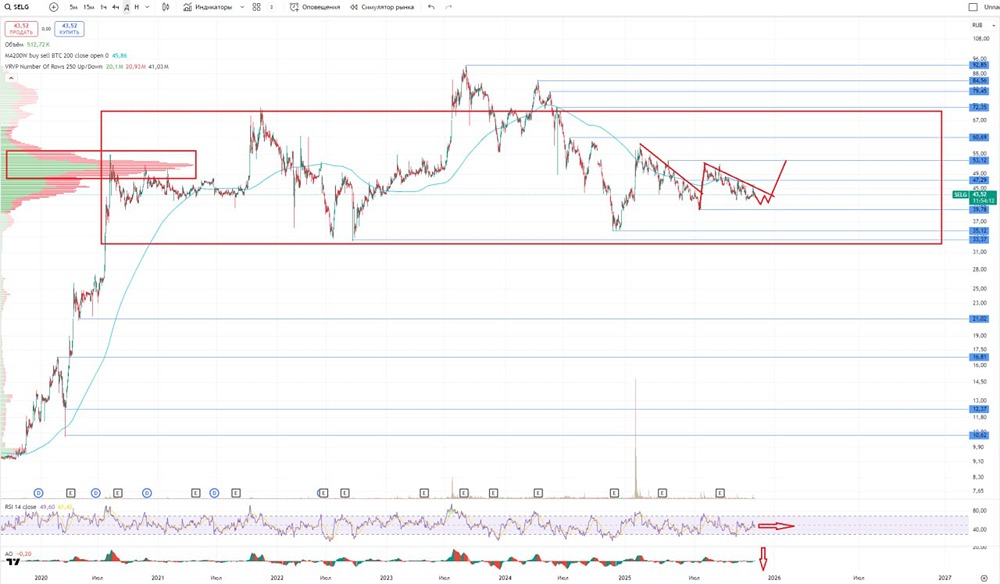Open the indicator templates grid icon

point(256,7)
